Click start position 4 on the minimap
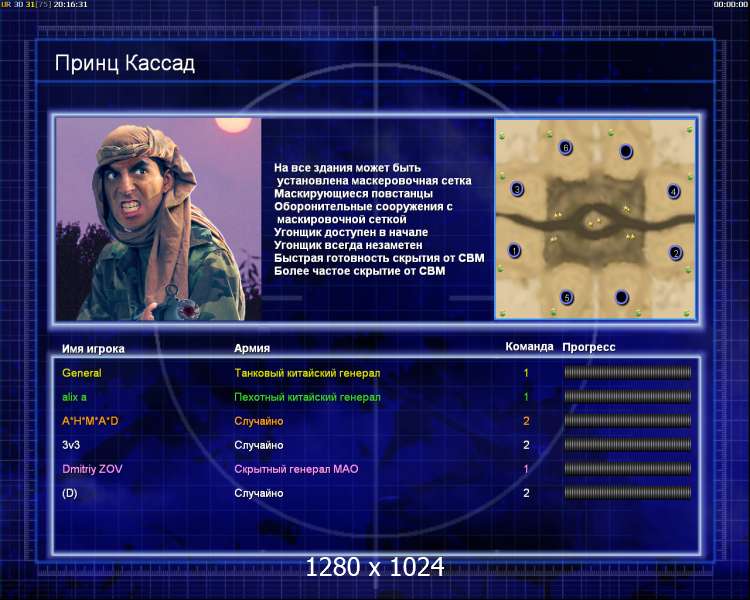Viewport: 750px width, 600px height. (x=673, y=192)
